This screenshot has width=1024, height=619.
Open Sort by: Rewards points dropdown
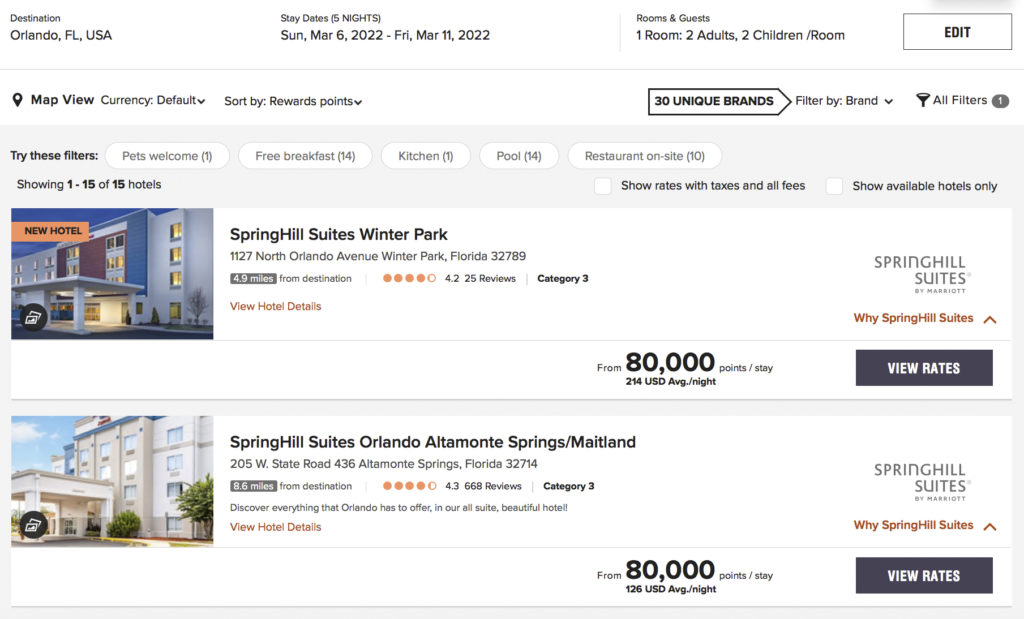click(x=293, y=101)
